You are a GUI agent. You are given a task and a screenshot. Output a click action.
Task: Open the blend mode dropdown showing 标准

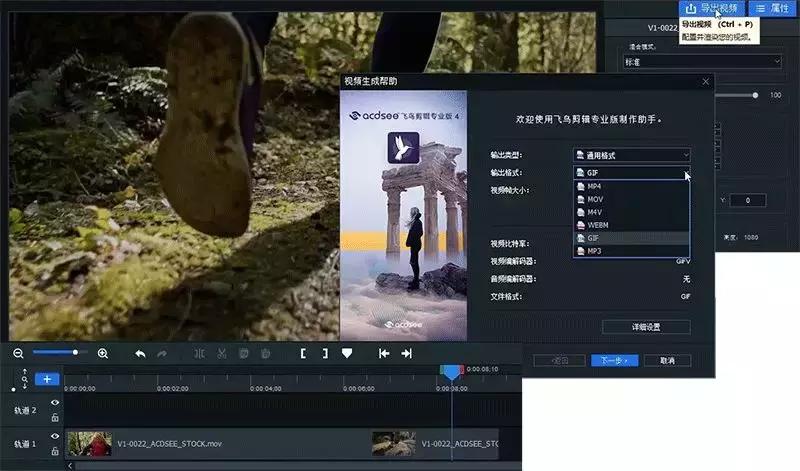pos(702,62)
